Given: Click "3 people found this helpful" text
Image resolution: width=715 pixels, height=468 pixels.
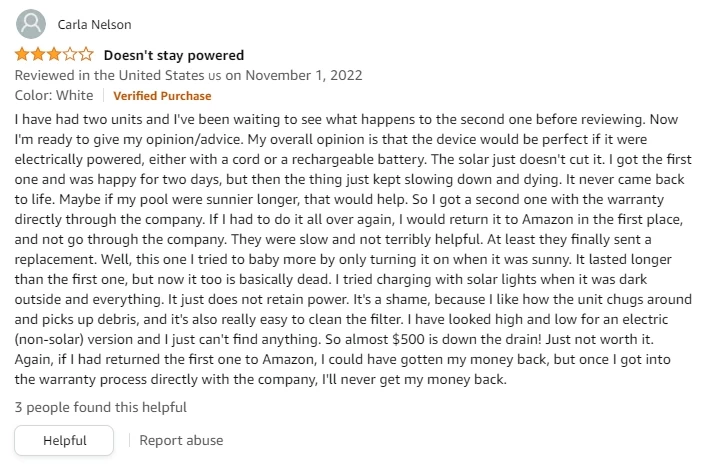Looking at the screenshot, I should (x=101, y=407).
